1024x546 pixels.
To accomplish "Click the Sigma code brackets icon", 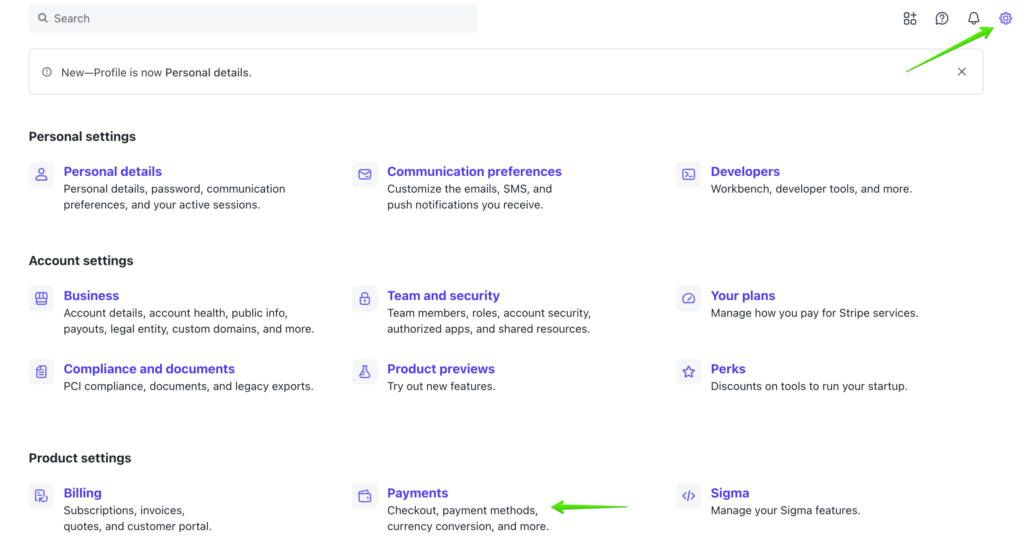I will (x=688, y=495).
